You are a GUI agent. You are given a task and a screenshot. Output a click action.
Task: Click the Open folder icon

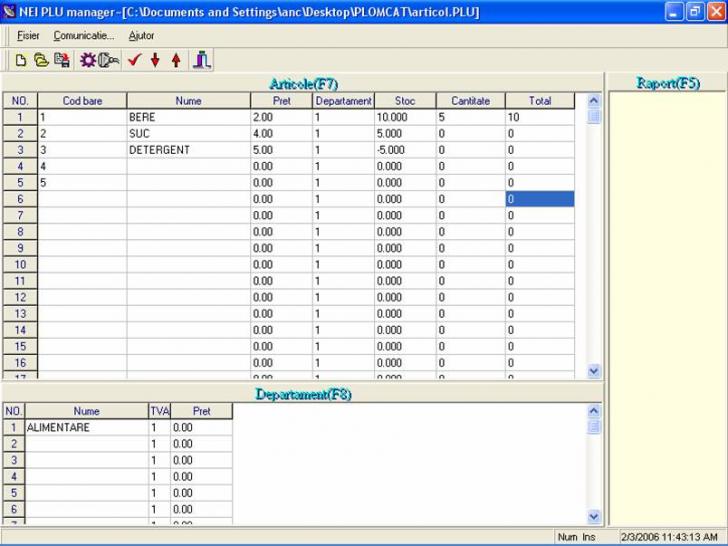click(41, 60)
